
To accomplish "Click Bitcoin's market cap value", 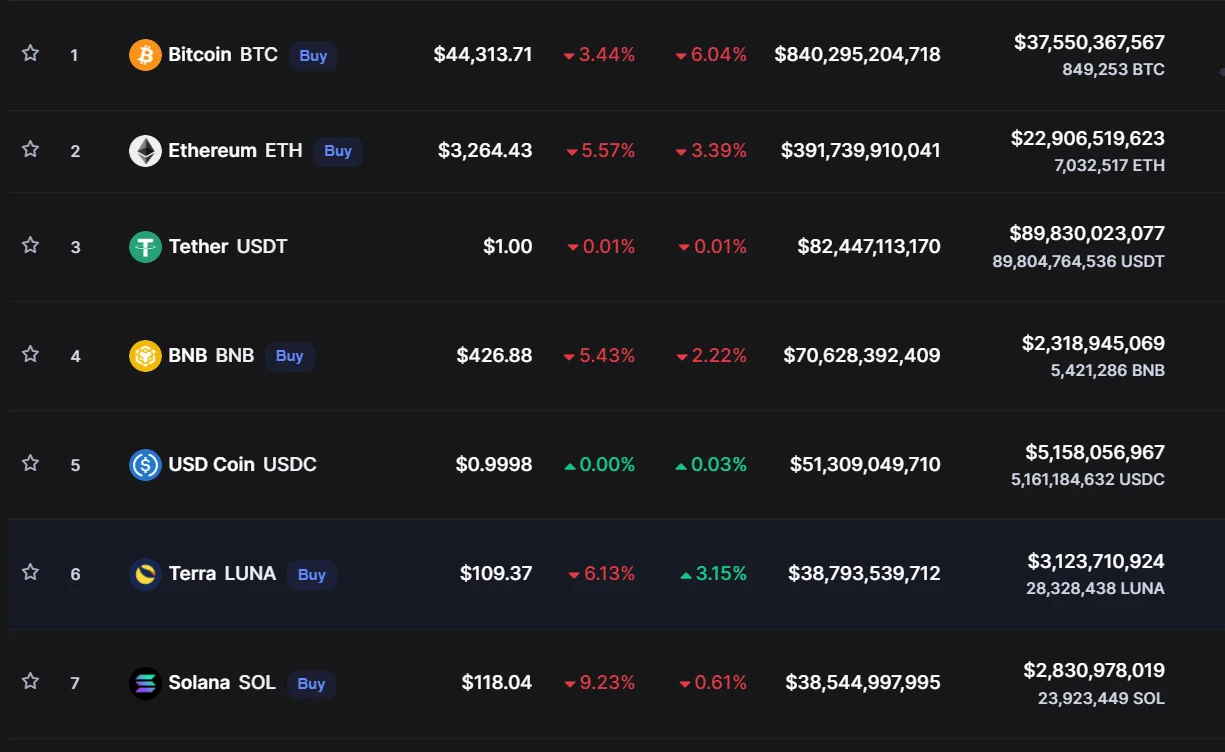I will point(857,55).
